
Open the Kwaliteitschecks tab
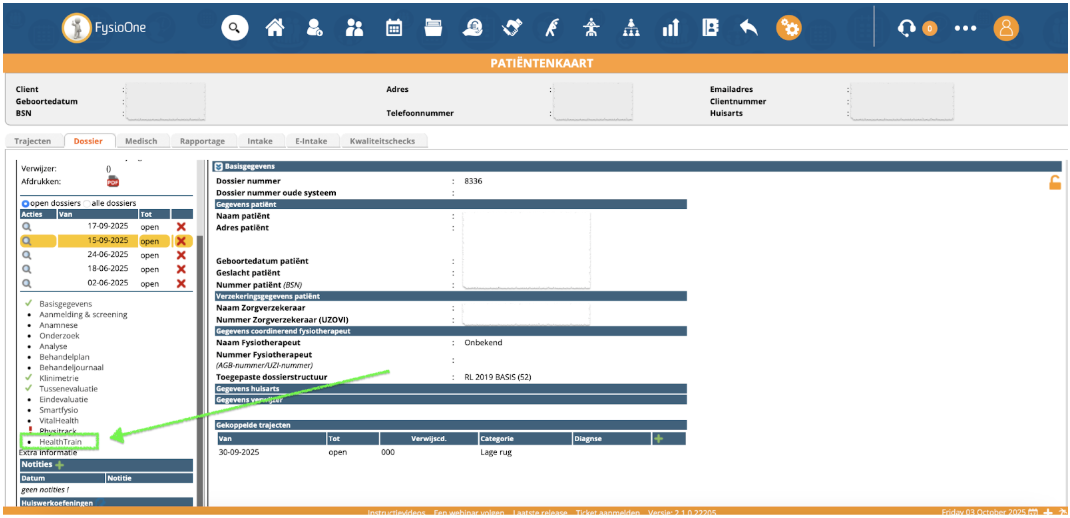coord(384,142)
